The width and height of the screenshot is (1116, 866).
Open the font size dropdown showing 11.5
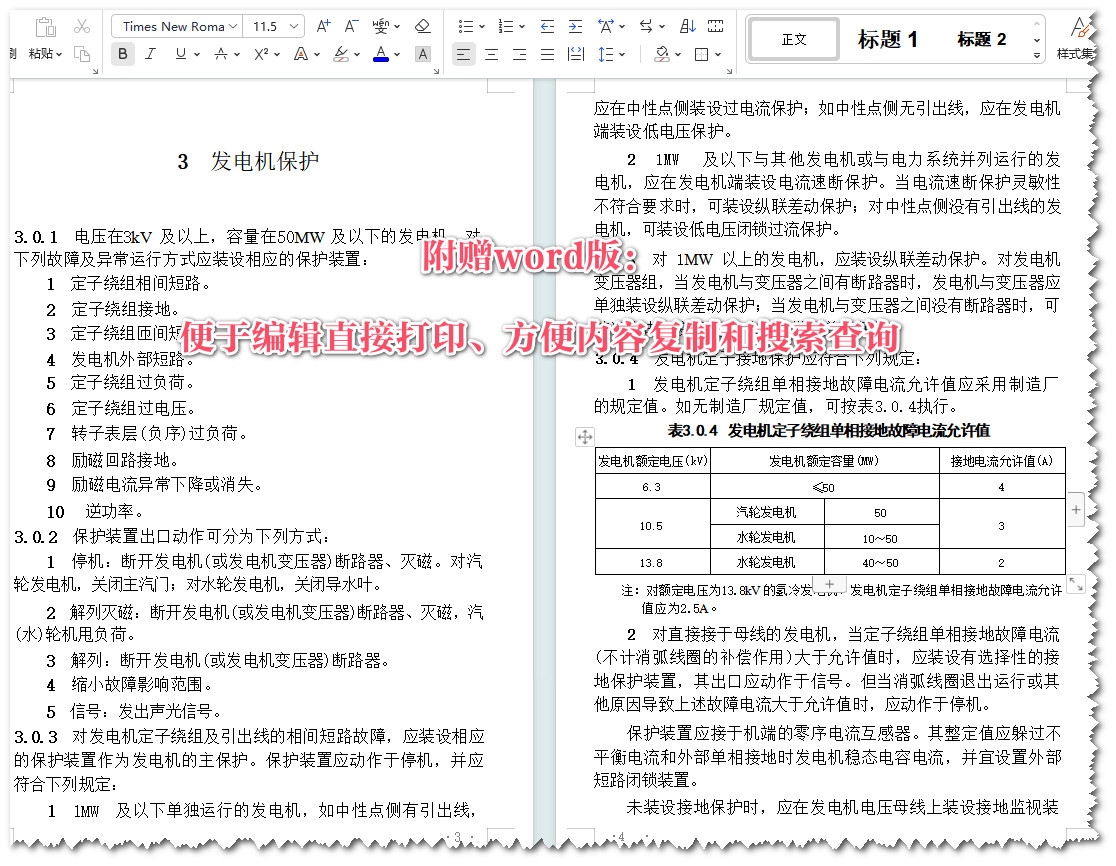pos(273,27)
